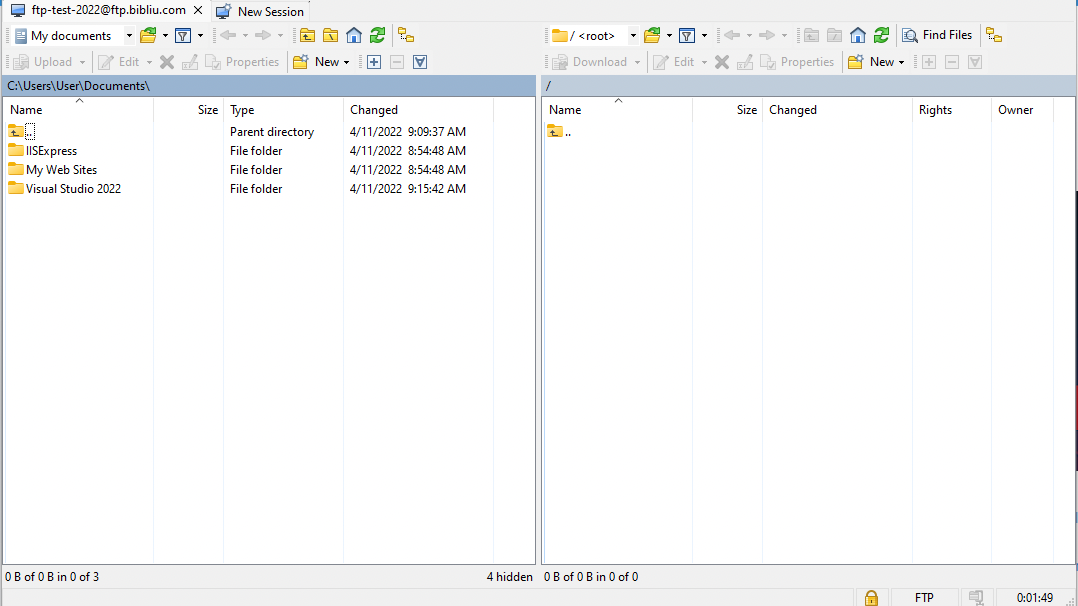1078x606 pixels.
Task: Open the My documents drive dropdown
Action: click(129, 36)
